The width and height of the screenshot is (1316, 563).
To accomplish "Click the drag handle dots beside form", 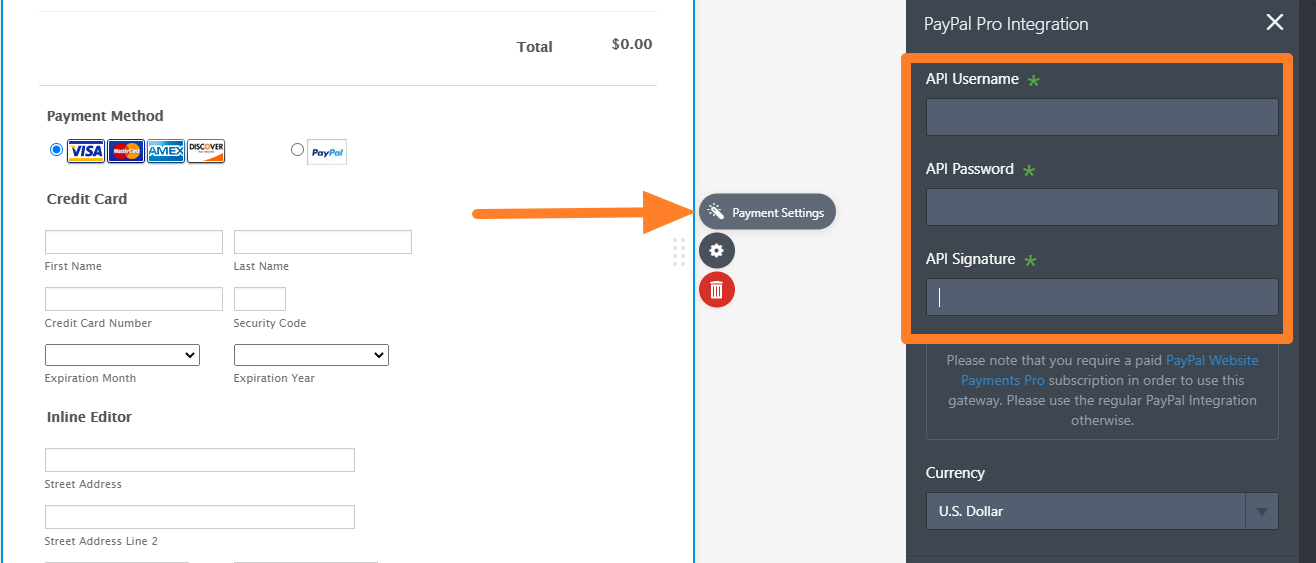I will (x=679, y=252).
